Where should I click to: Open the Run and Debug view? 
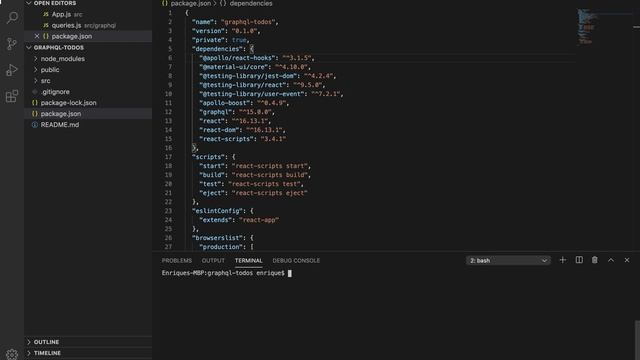[x=12, y=70]
